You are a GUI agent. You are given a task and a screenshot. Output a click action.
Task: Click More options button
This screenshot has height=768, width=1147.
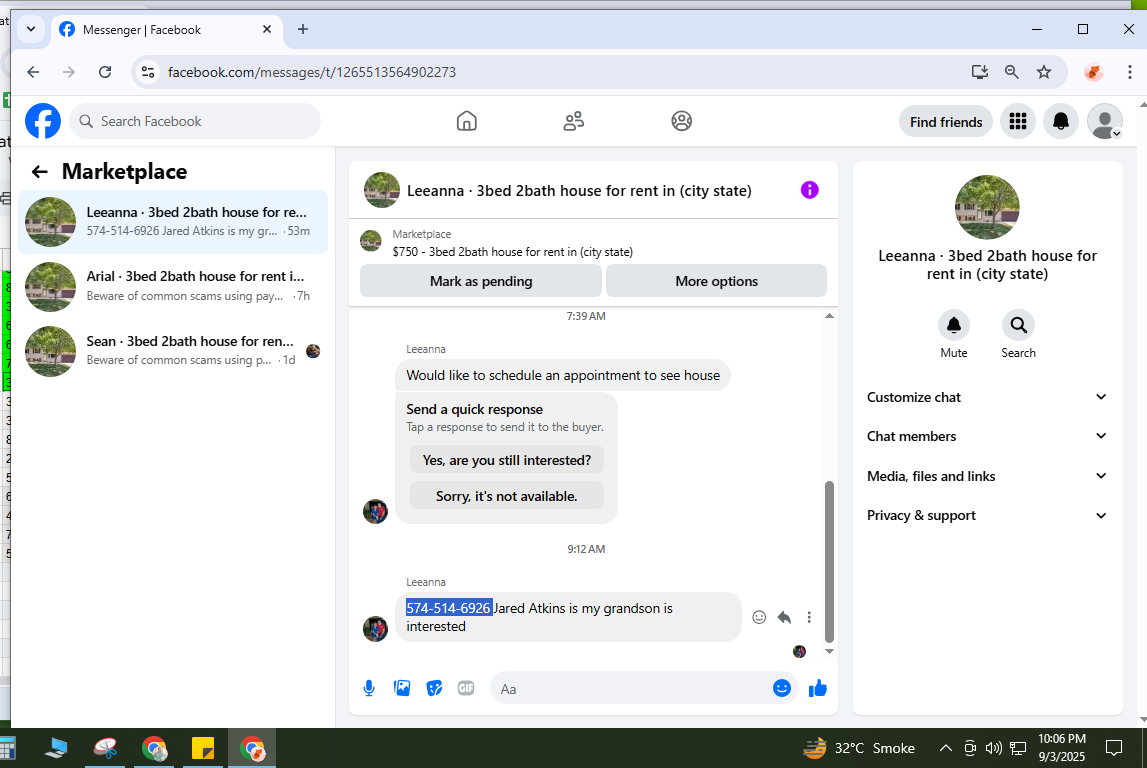(716, 281)
